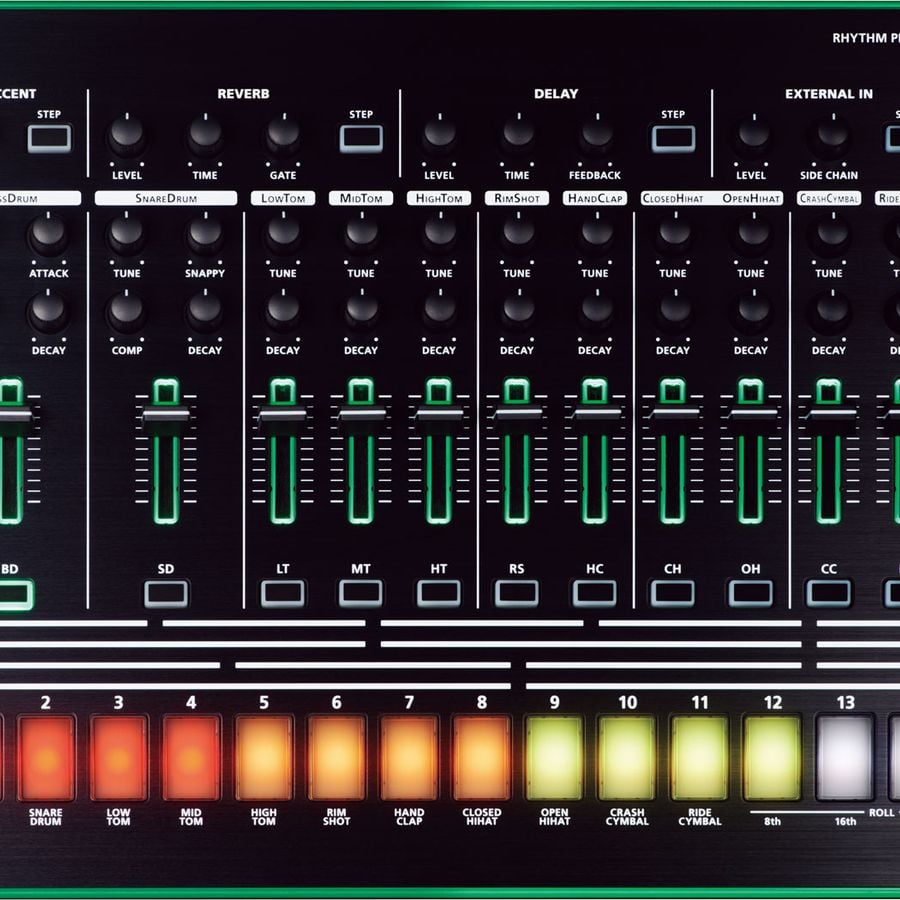Click the Snare Drum COMP knob
900x900 pixels.
point(127,311)
